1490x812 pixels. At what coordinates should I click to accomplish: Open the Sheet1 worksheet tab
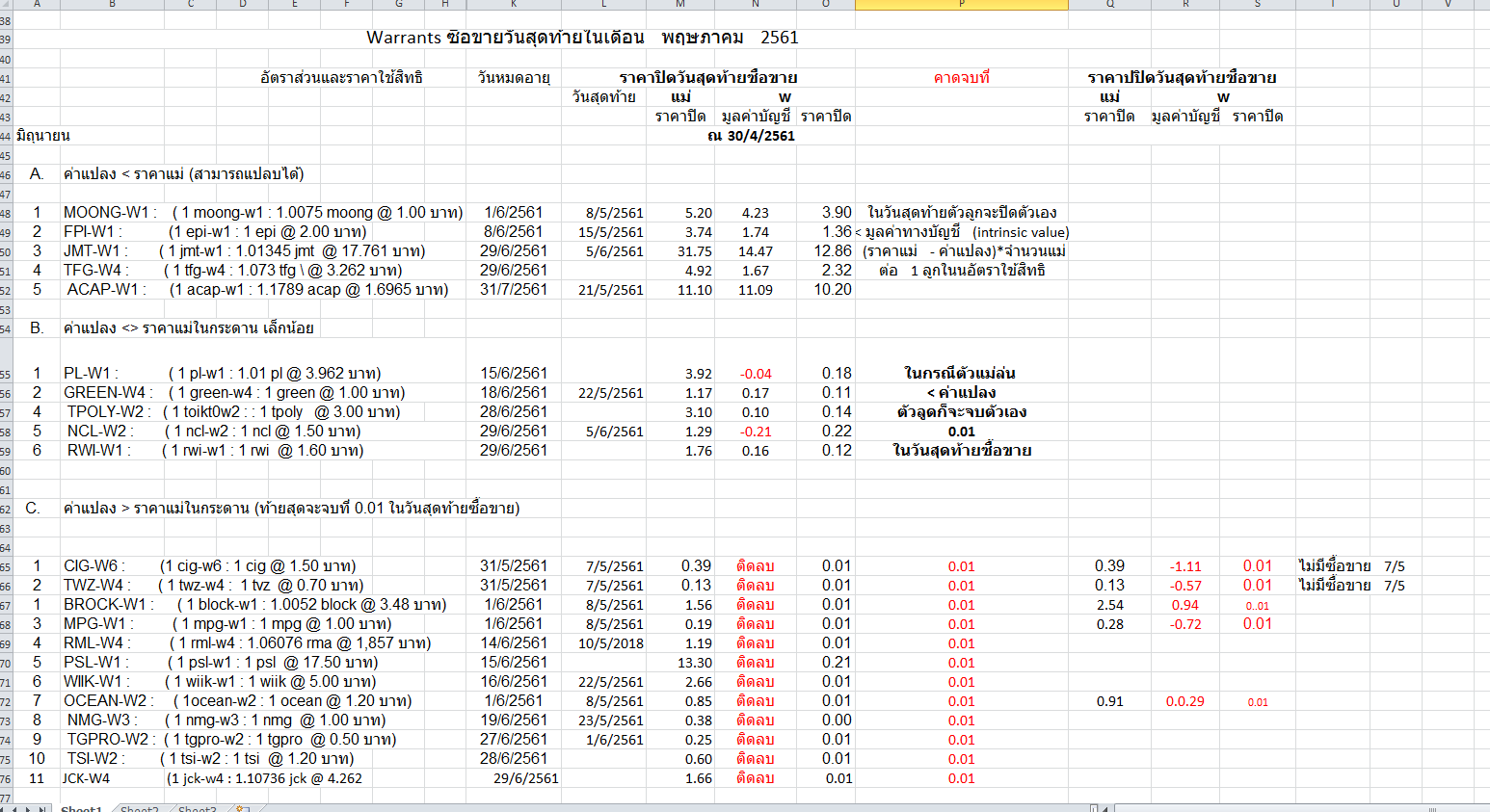tap(81, 808)
